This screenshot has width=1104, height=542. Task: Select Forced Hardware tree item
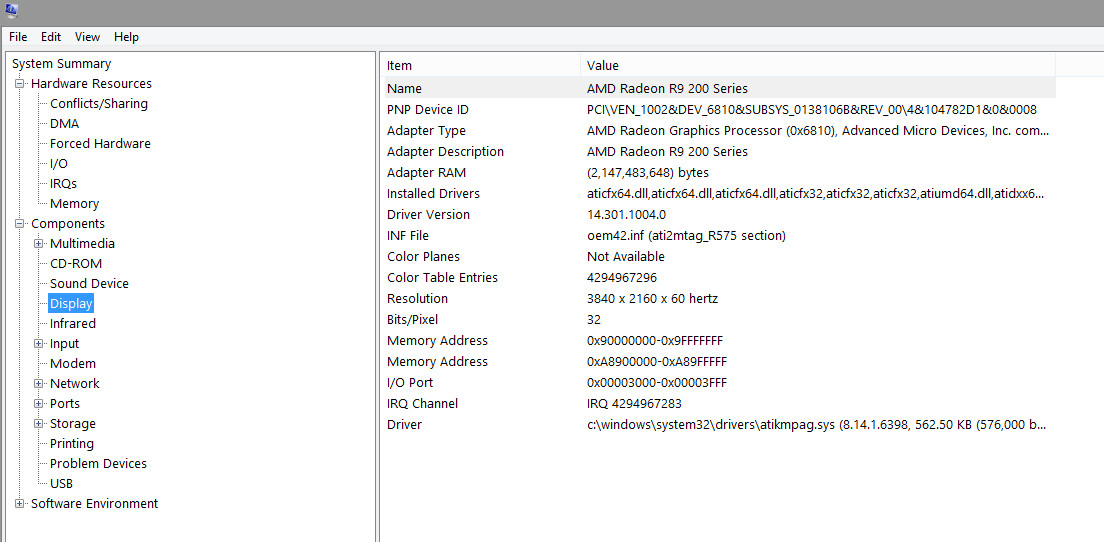point(100,144)
